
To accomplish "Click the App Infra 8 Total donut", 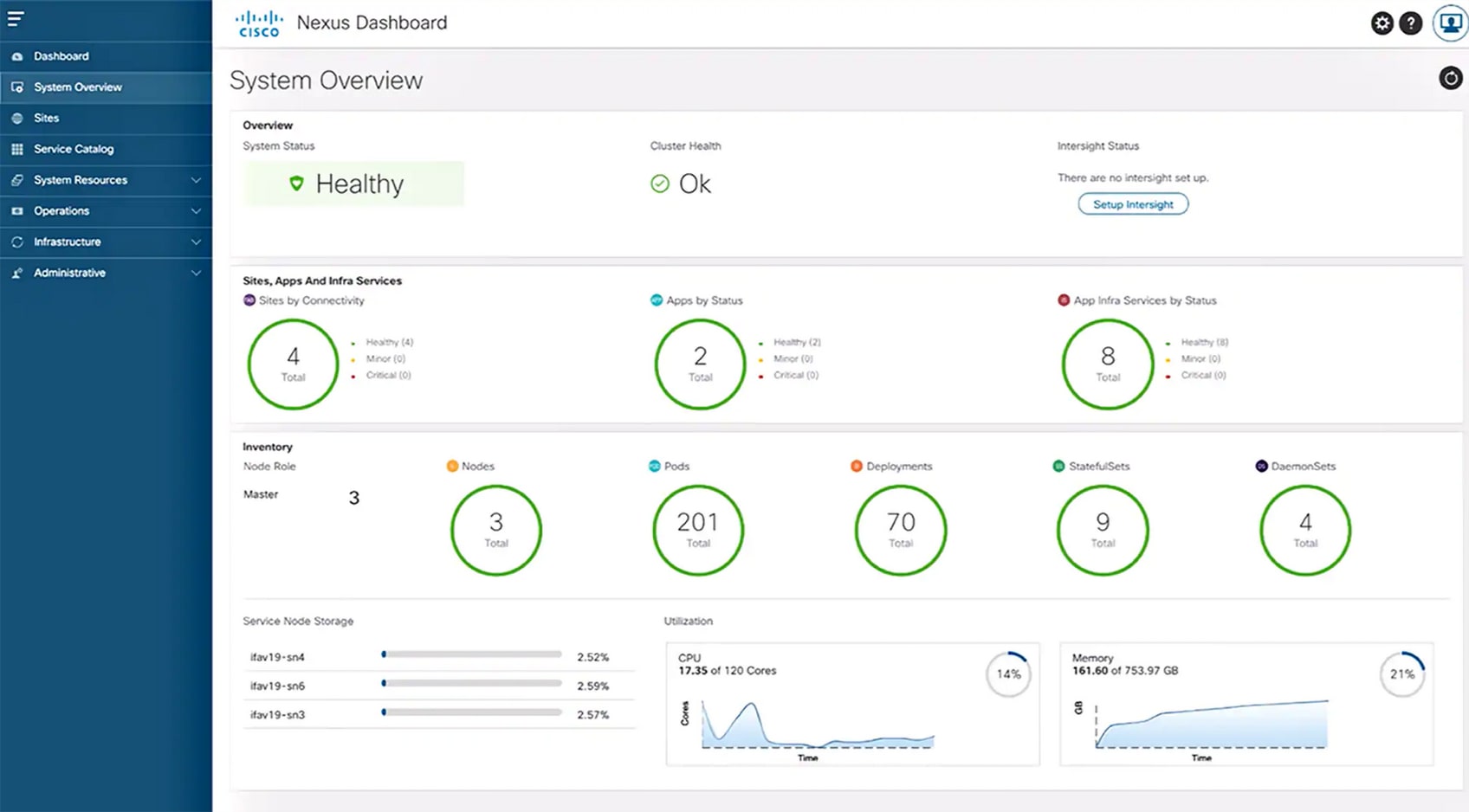I will pyautogui.click(x=1108, y=364).
